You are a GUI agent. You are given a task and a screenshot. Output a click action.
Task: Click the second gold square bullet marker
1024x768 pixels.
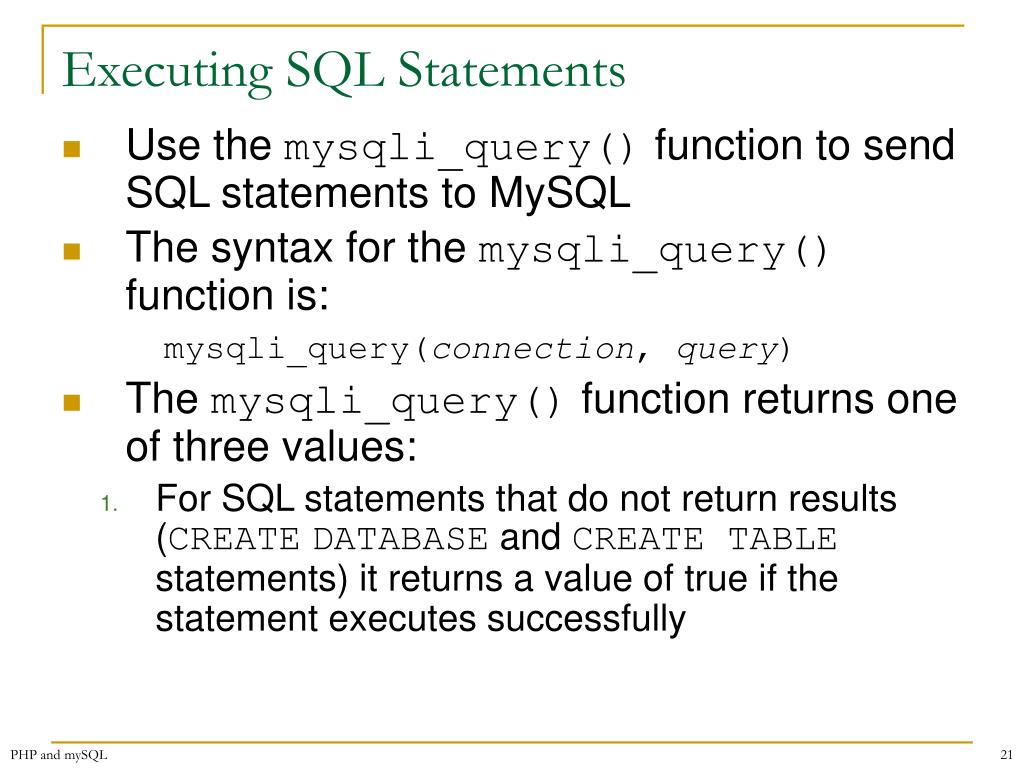click(72, 251)
